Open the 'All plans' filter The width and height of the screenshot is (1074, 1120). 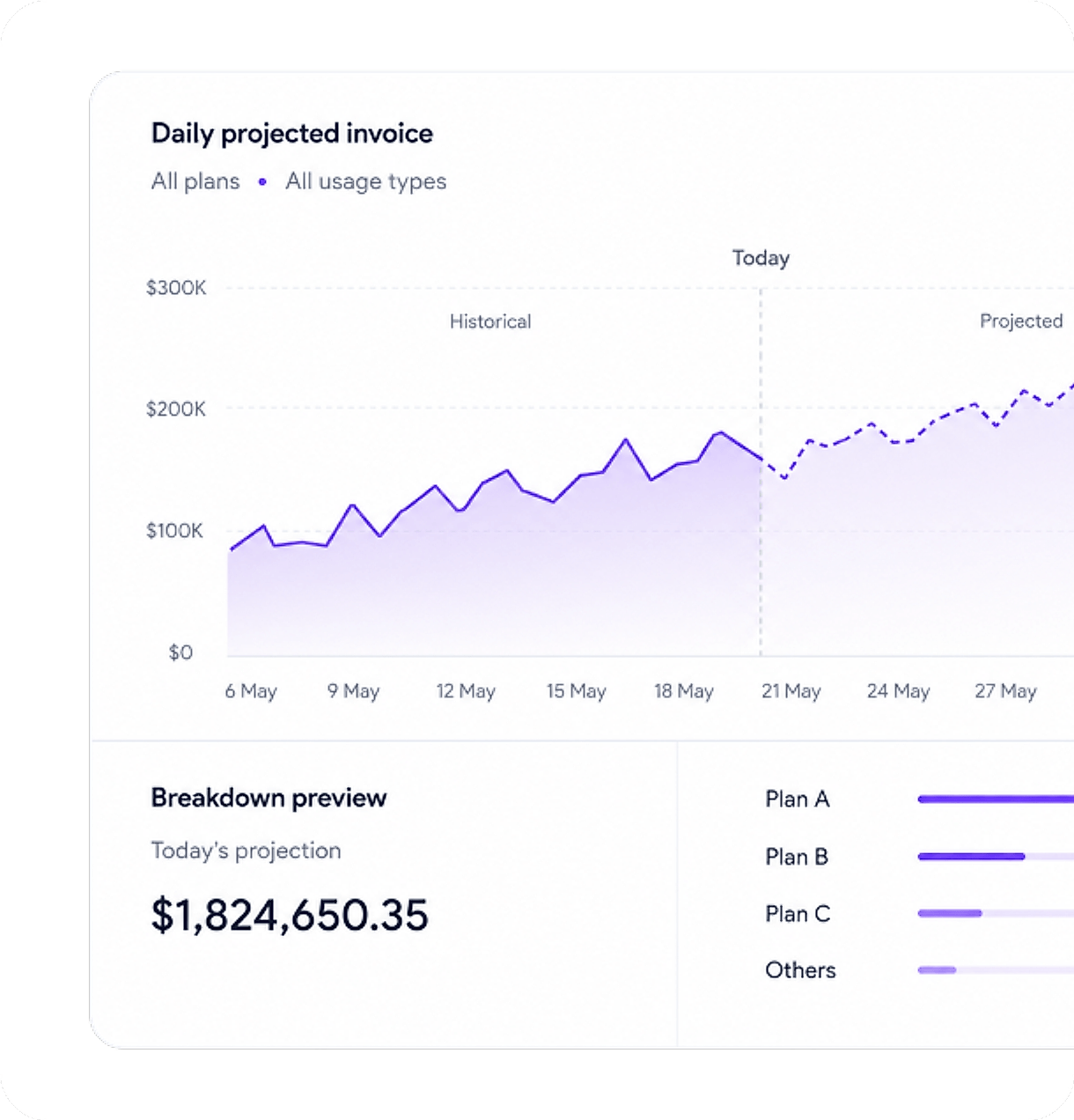click(x=195, y=181)
